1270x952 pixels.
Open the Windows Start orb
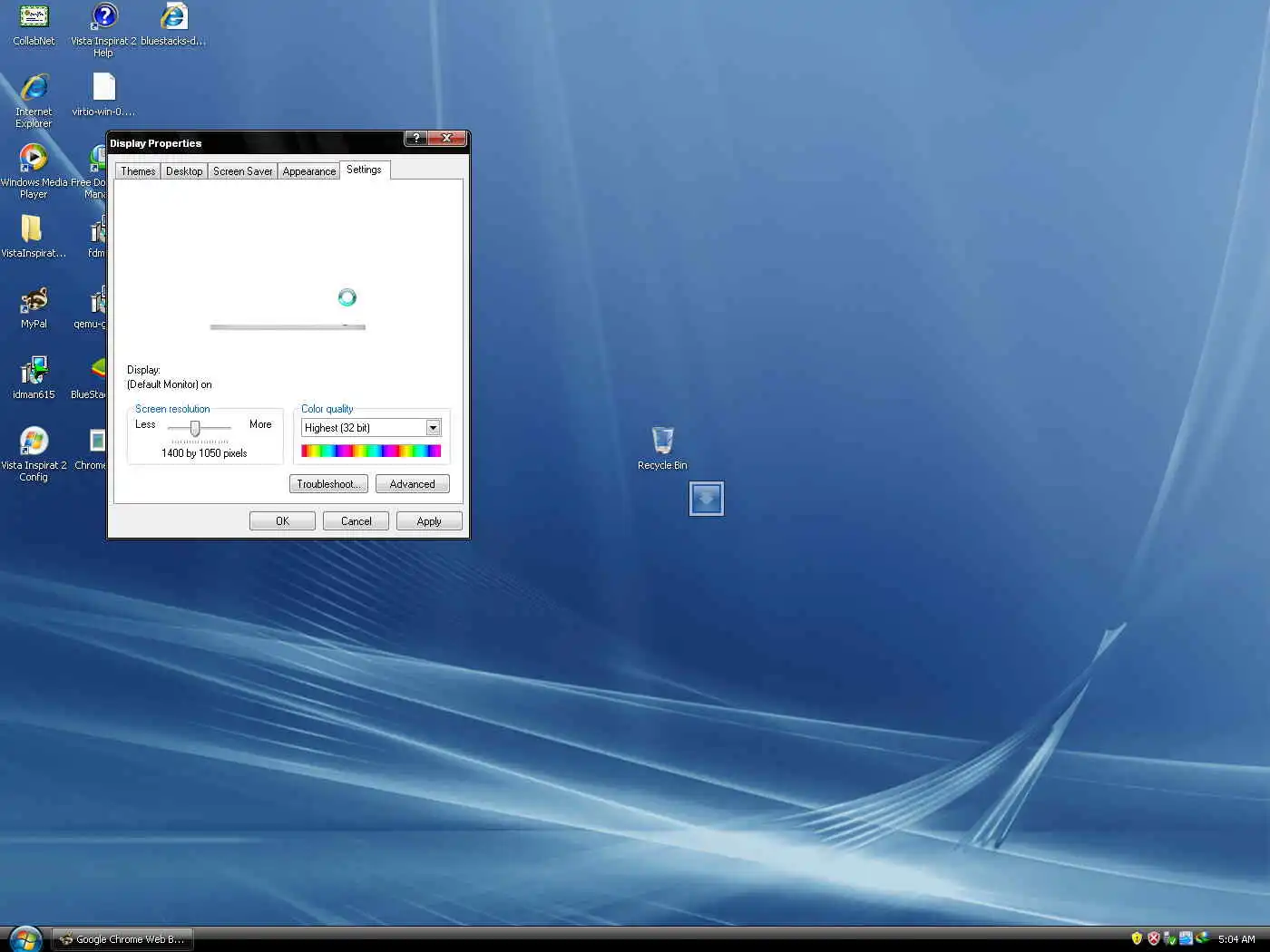(25, 938)
